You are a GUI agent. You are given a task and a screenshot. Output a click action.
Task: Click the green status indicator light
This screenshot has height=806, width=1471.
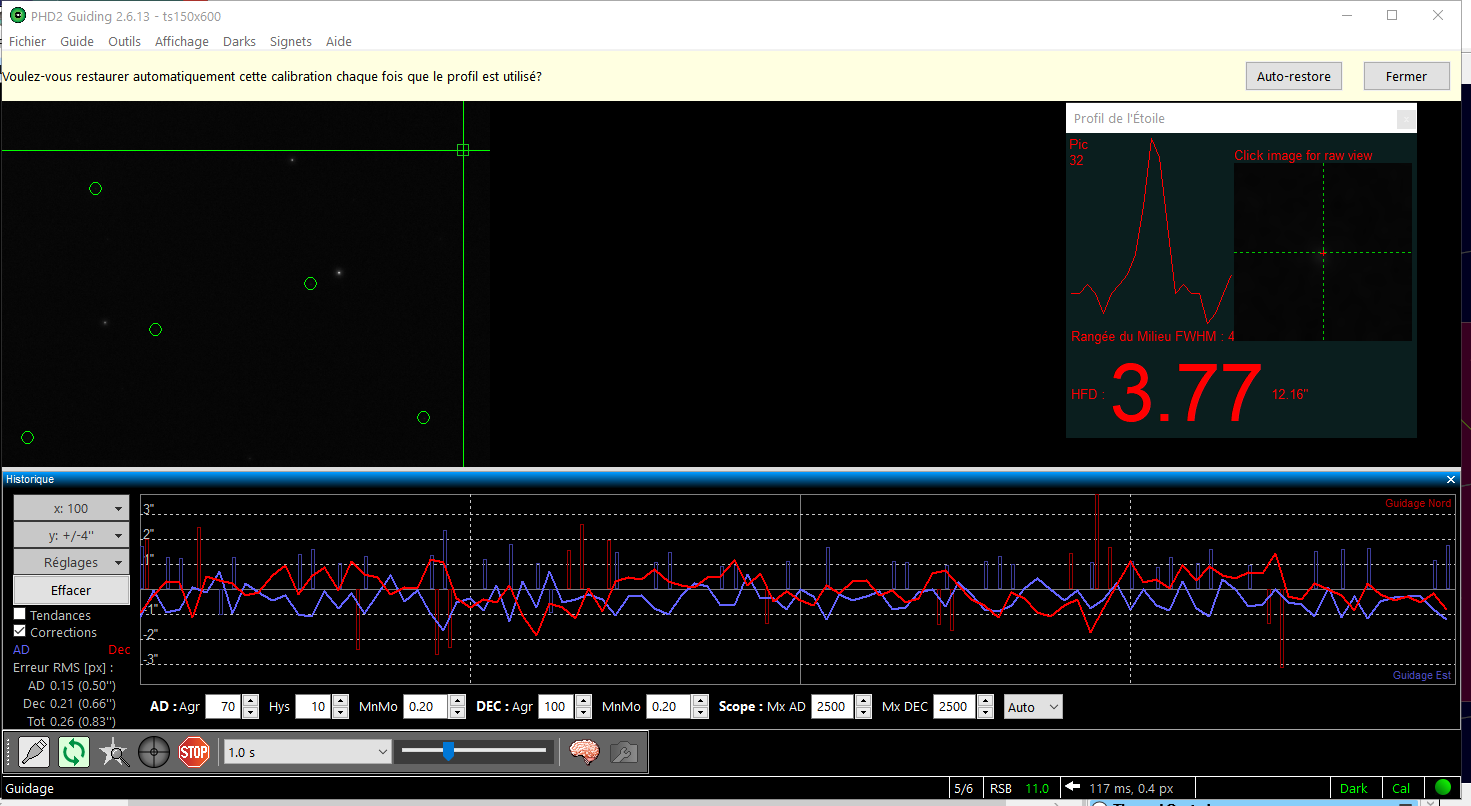click(x=1442, y=788)
